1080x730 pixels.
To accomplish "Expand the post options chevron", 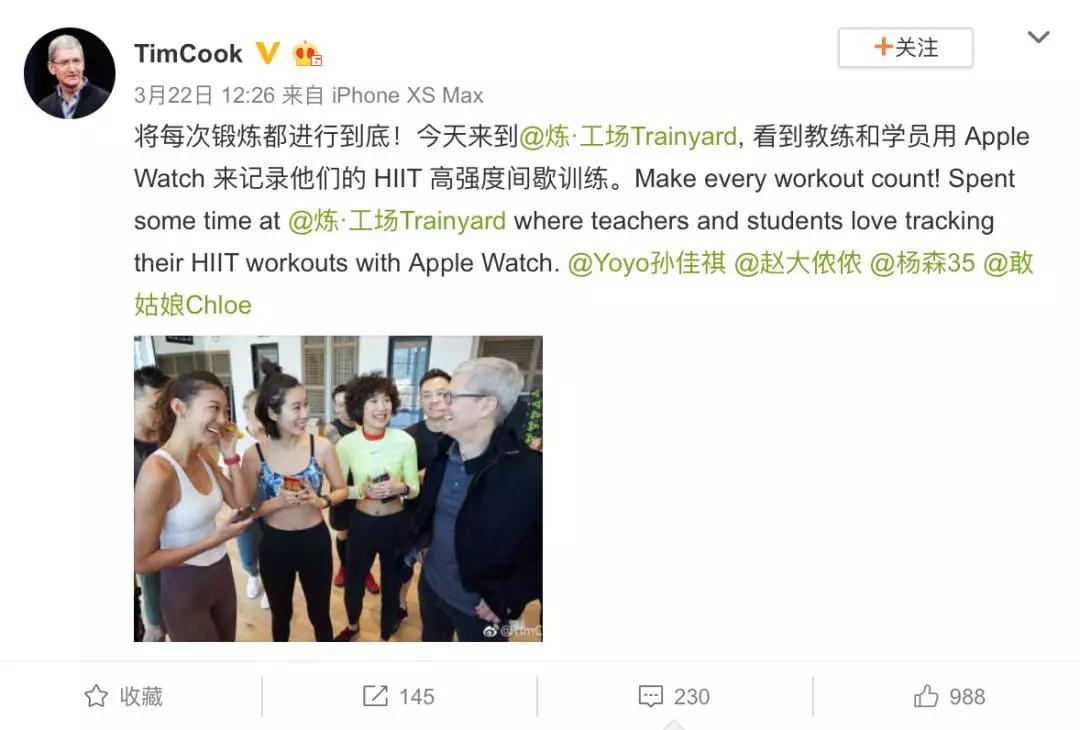I will (x=1038, y=37).
